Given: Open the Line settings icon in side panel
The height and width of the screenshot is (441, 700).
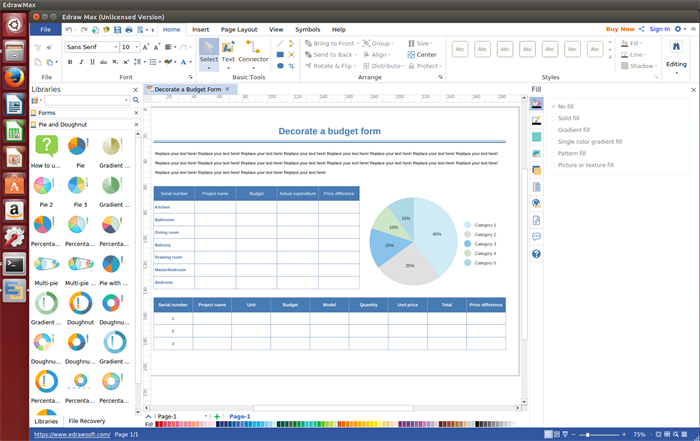Looking at the screenshot, I should point(537,119).
